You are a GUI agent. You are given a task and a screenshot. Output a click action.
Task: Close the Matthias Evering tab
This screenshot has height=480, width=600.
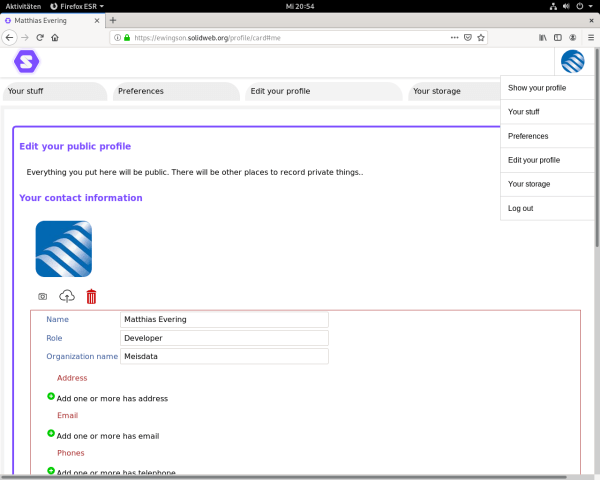tap(97, 21)
